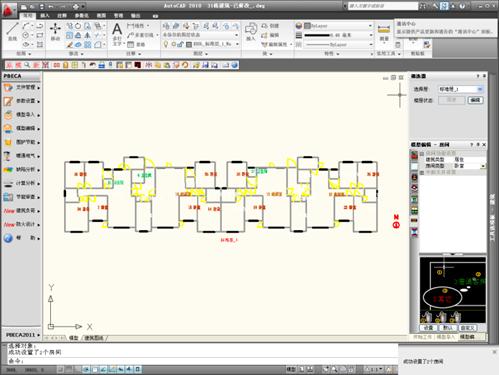499x375 pixels.
Task: Toggle the layer lock padlock icon
Action: point(181,44)
